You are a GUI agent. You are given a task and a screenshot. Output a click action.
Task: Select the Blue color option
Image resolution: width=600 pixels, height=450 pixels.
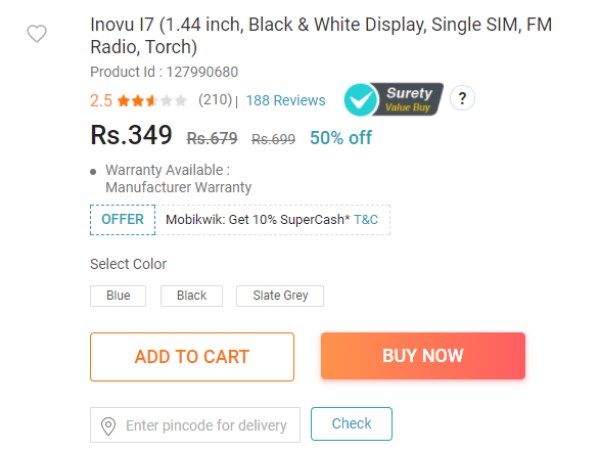click(118, 296)
